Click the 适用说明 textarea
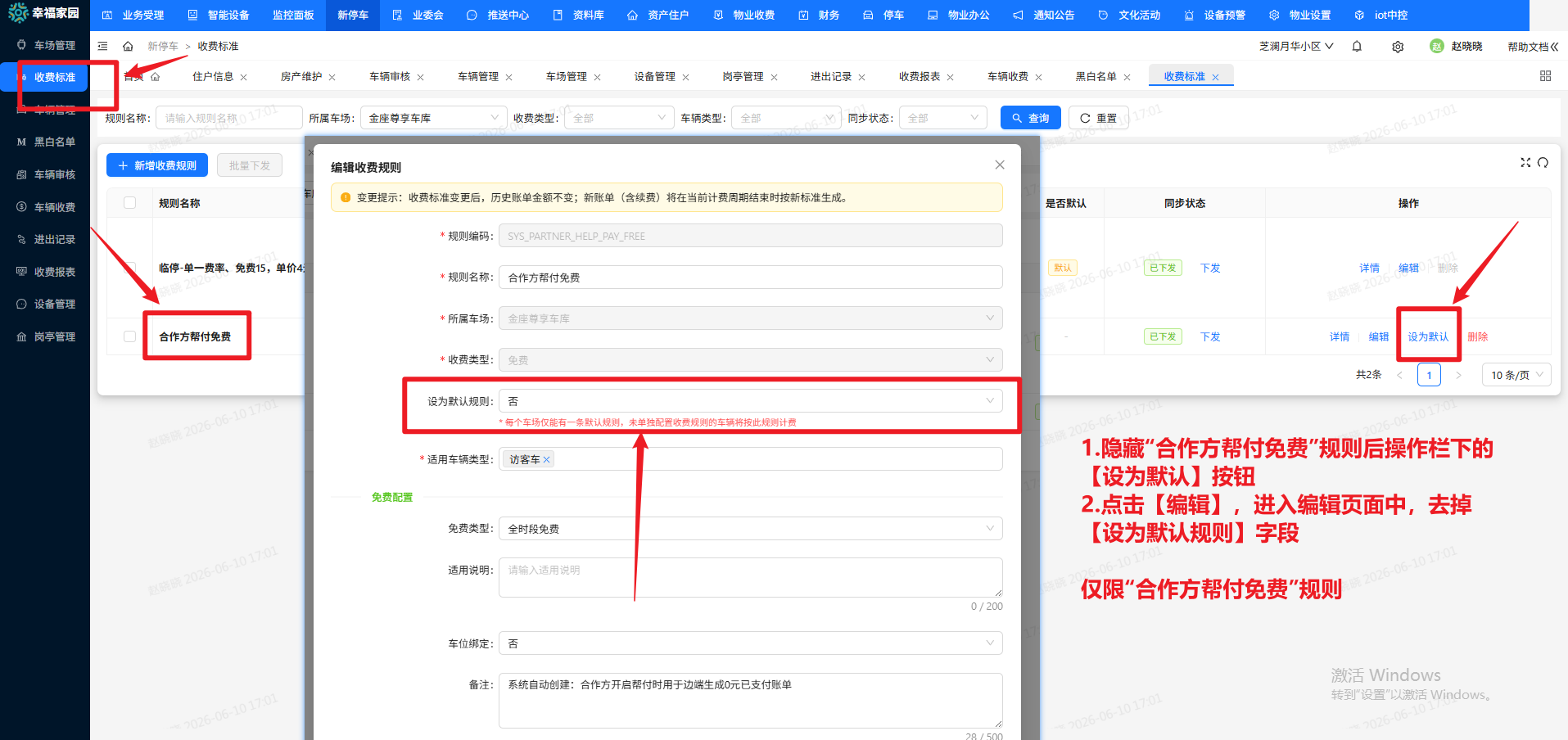Image resolution: width=1568 pixels, height=740 pixels. (750, 578)
